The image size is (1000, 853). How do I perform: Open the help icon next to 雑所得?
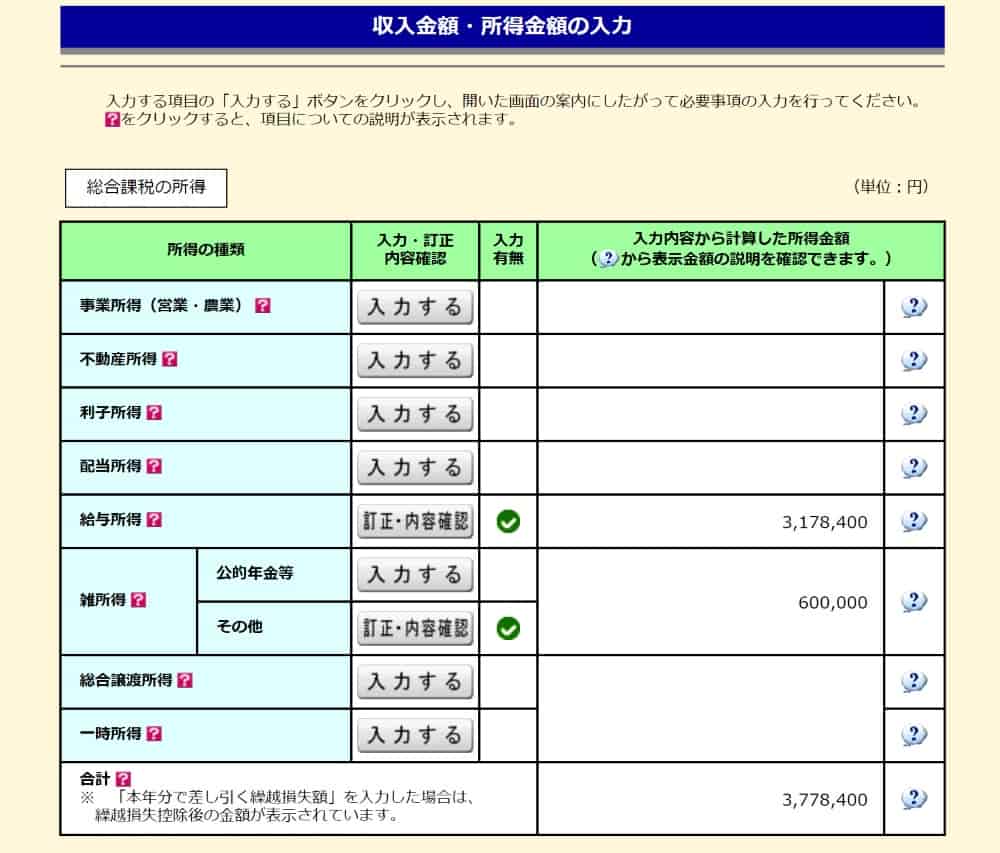pos(139,601)
